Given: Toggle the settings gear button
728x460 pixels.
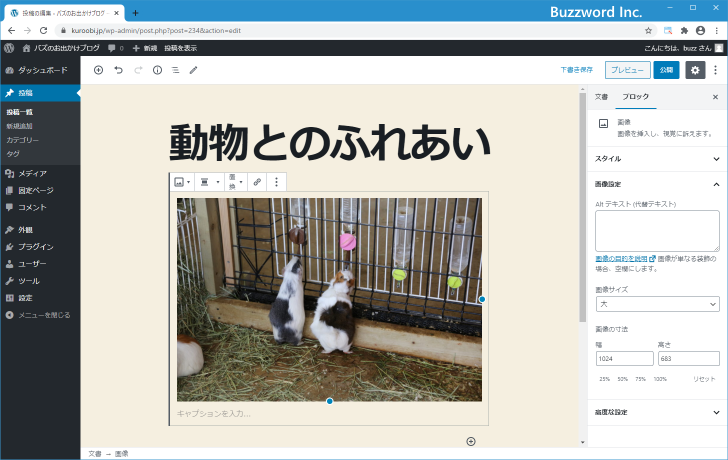Looking at the screenshot, I should point(695,70).
